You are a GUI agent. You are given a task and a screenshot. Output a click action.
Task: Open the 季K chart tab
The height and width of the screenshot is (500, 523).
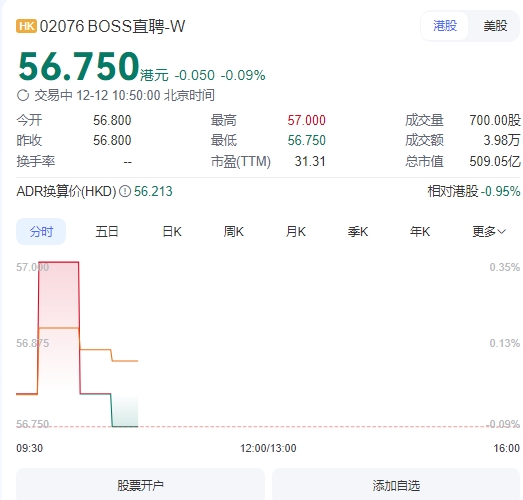click(x=358, y=231)
